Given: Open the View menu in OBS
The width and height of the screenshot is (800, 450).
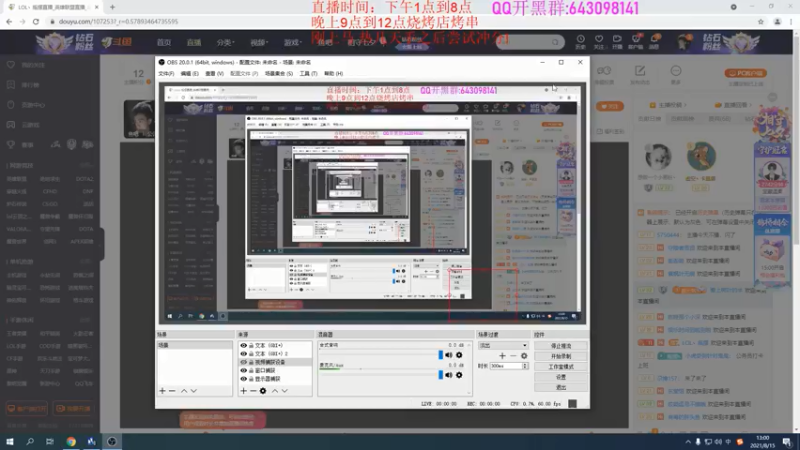Looking at the screenshot, I should (x=214, y=73).
